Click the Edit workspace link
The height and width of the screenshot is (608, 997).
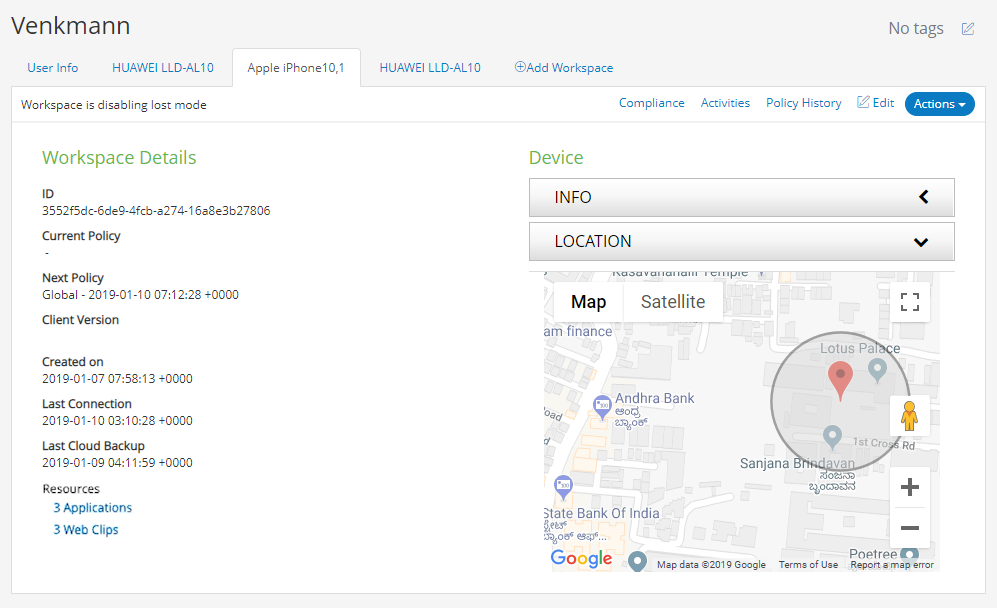pyautogui.click(x=876, y=103)
